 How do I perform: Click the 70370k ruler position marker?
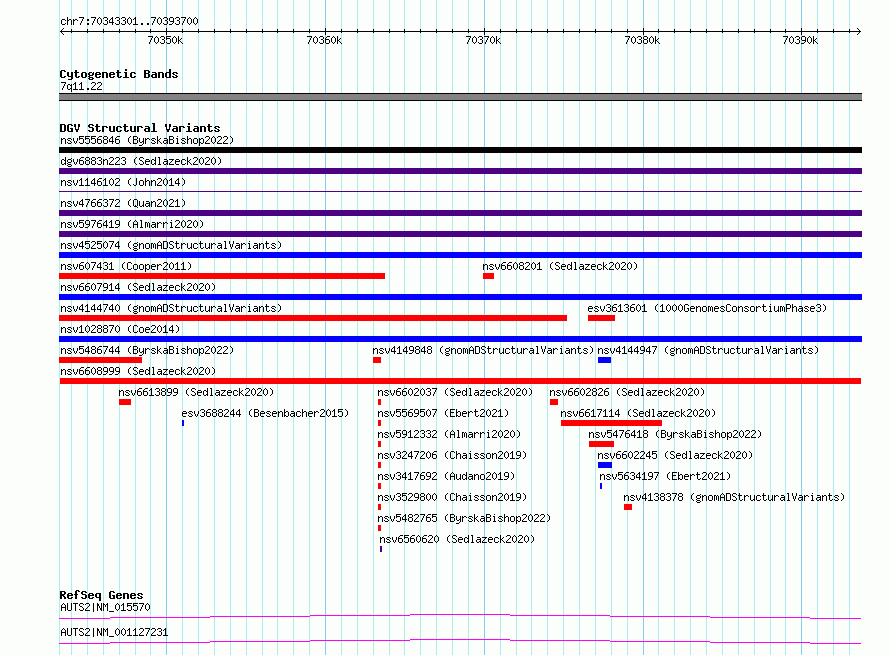coord(483,40)
